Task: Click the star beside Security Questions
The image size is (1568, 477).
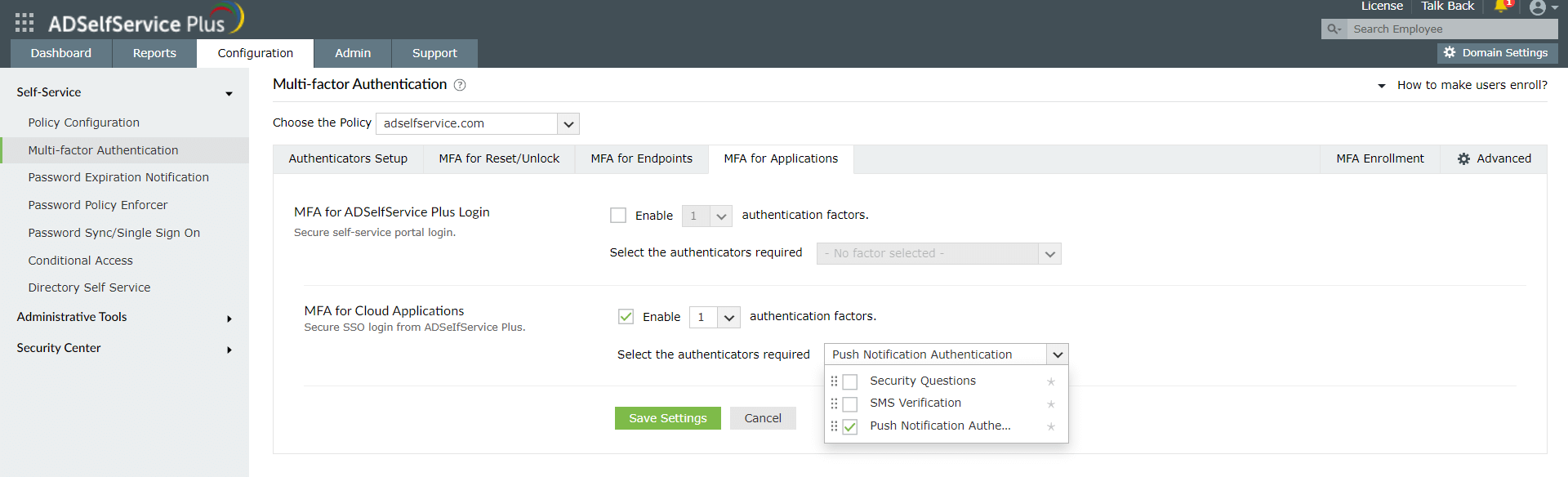Action: [x=1051, y=381]
